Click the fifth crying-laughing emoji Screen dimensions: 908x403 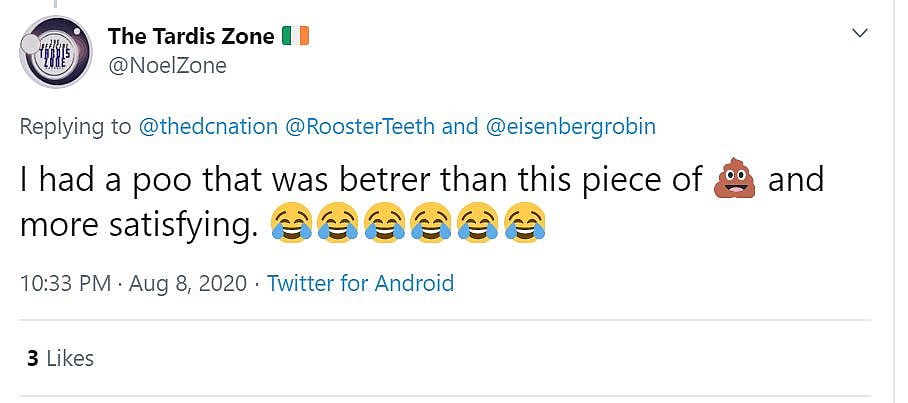coord(479,224)
